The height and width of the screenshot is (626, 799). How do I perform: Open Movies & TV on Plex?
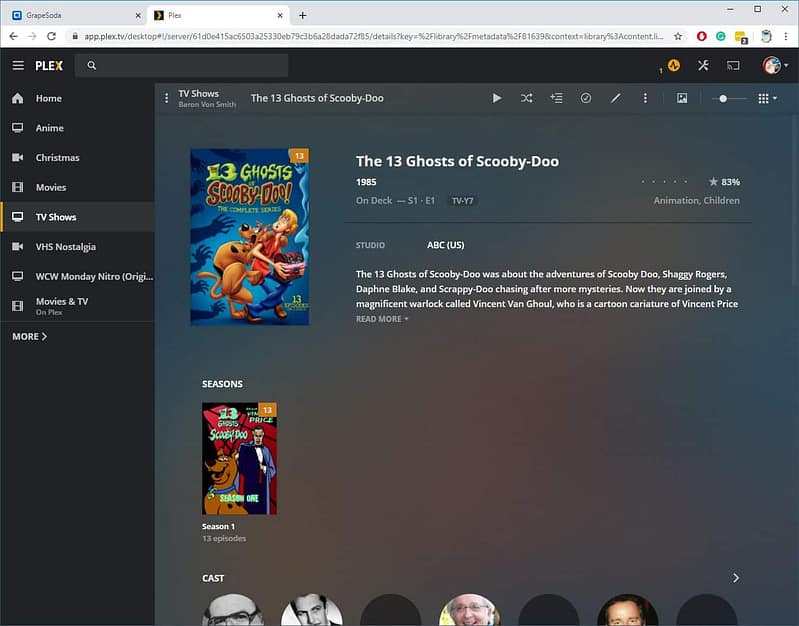[77, 306]
